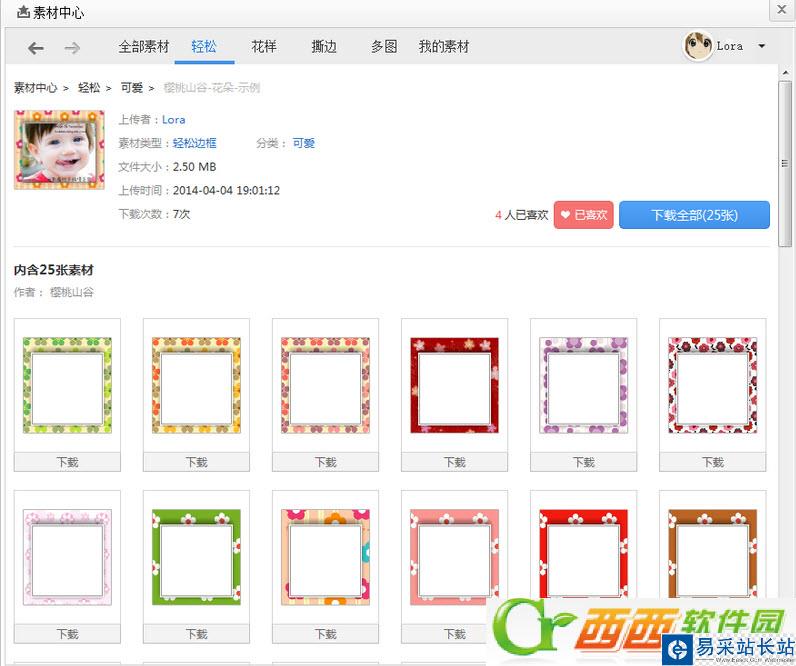Viewport: 796px width, 666px height.
Task: Open the 花样 tab
Action: coord(264,47)
